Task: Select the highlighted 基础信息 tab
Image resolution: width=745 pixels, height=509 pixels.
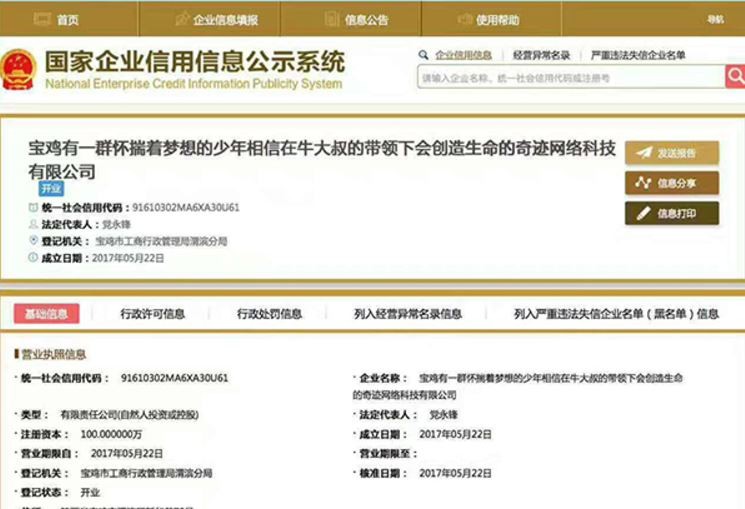Action: pyautogui.click(x=46, y=314)
